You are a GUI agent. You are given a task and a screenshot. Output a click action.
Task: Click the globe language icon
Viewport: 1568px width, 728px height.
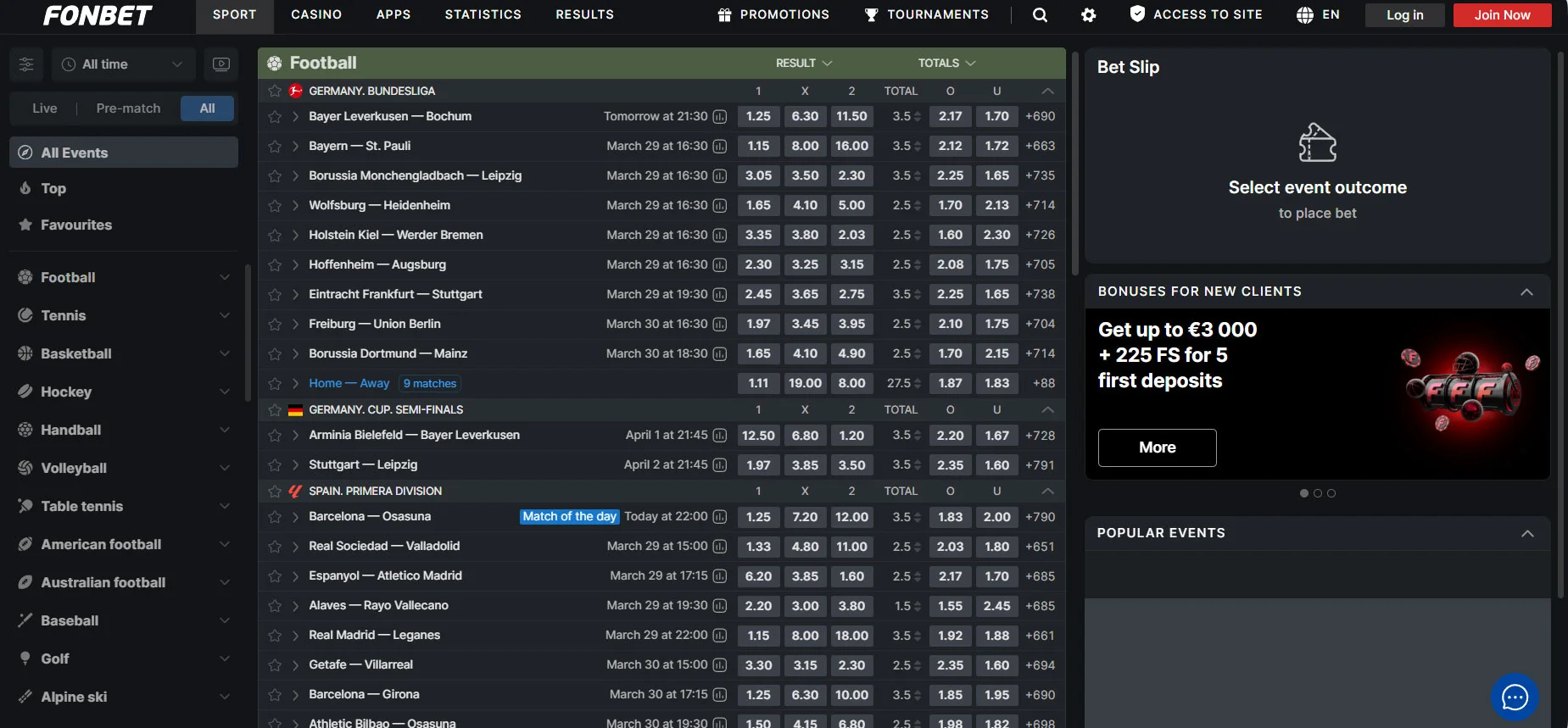click(1305, 14)
